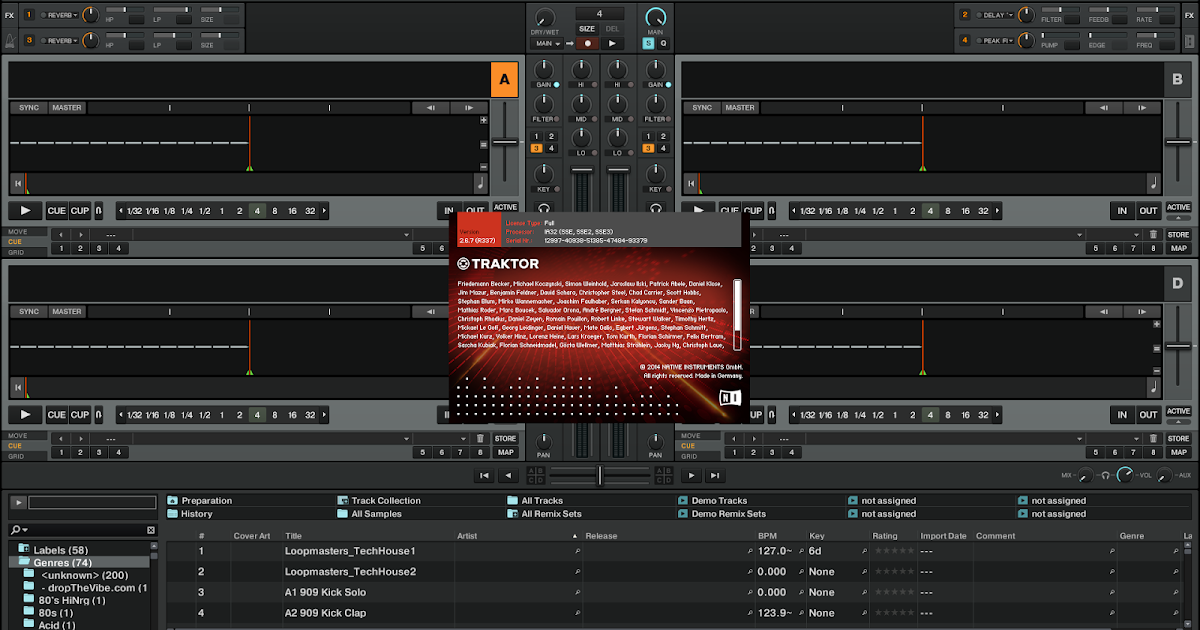The image size is (1200, 630).
Task: Collapse the Genres folder in browser tree
Action: click(x=26, y=562)
